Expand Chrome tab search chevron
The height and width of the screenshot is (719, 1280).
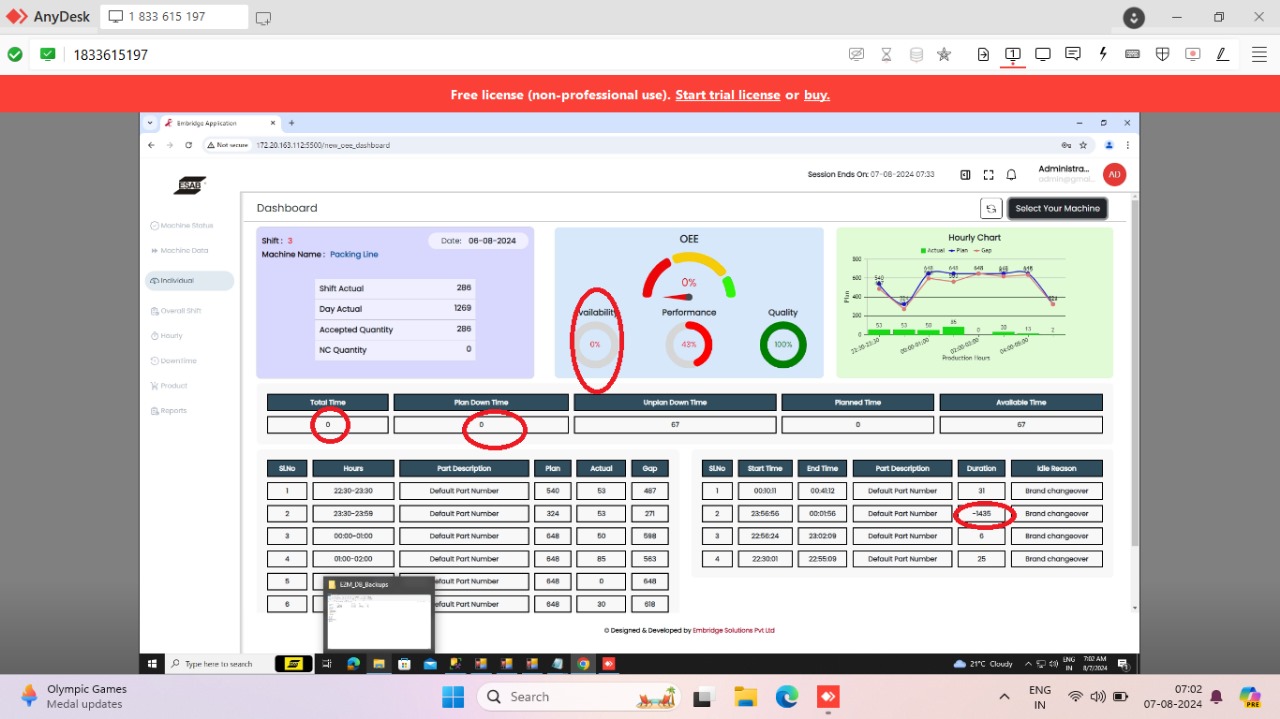[150, 123]
